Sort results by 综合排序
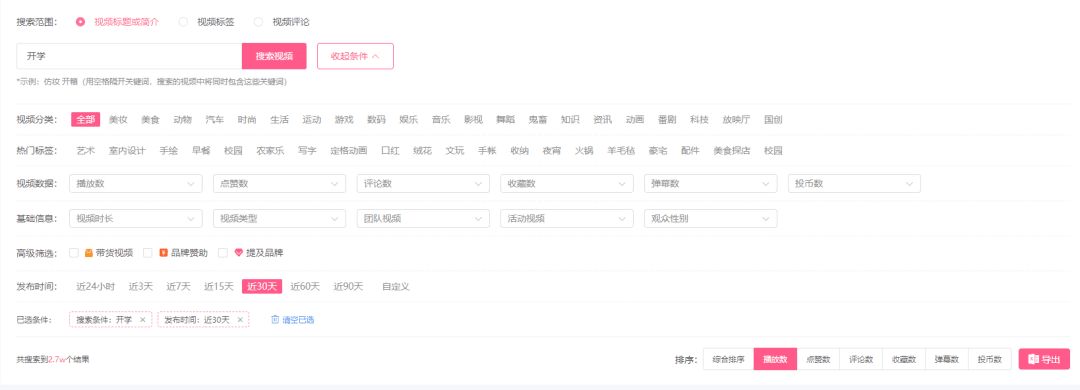The height and width of the screenshot is (390, 1080). tap(728, 359)
